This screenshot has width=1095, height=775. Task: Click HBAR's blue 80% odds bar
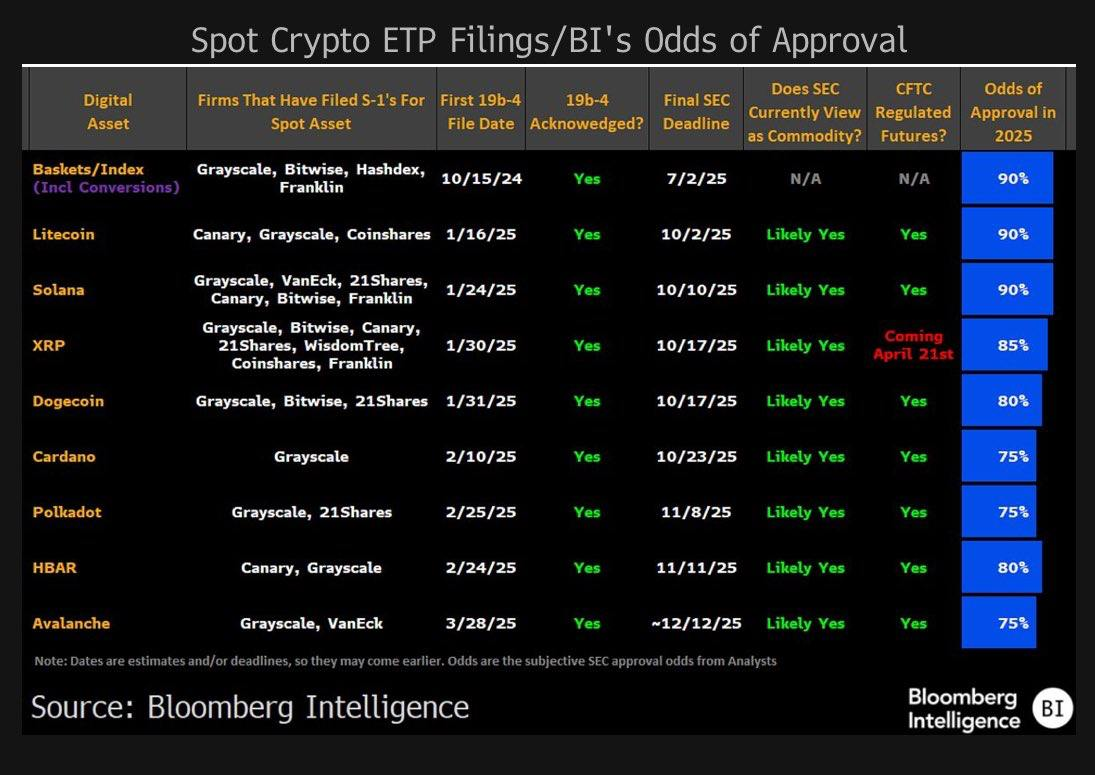coord(1001,567)
